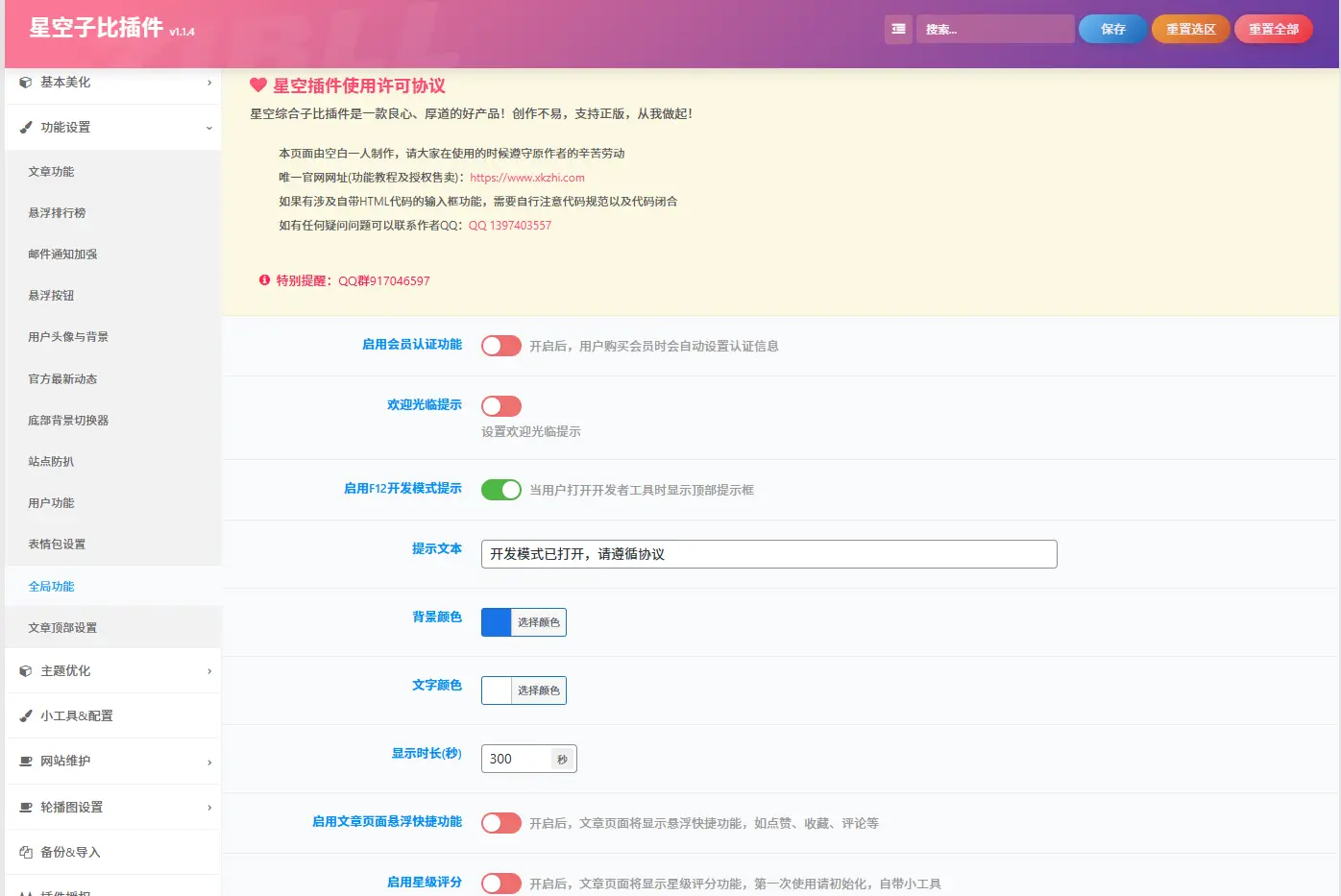The width and height of the screenshot is (1341, 896).
Task: Turn on the 欢迎光临提示 switch
Action: (500, 406)
